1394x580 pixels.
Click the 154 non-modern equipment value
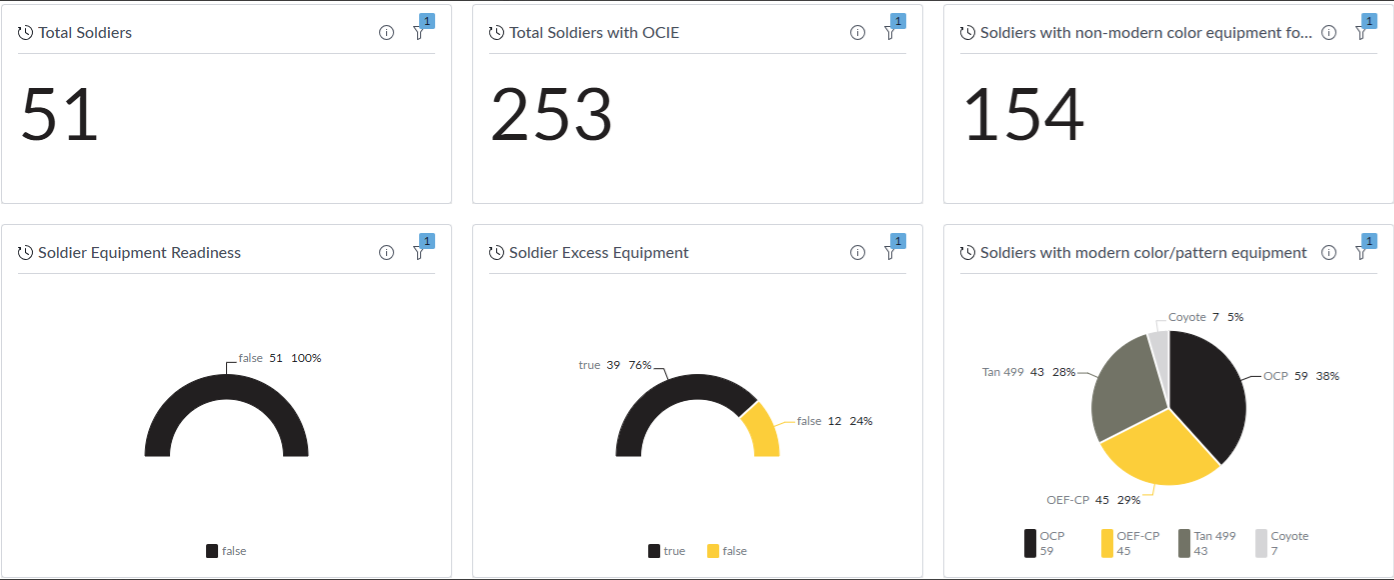pos(1022,115)
